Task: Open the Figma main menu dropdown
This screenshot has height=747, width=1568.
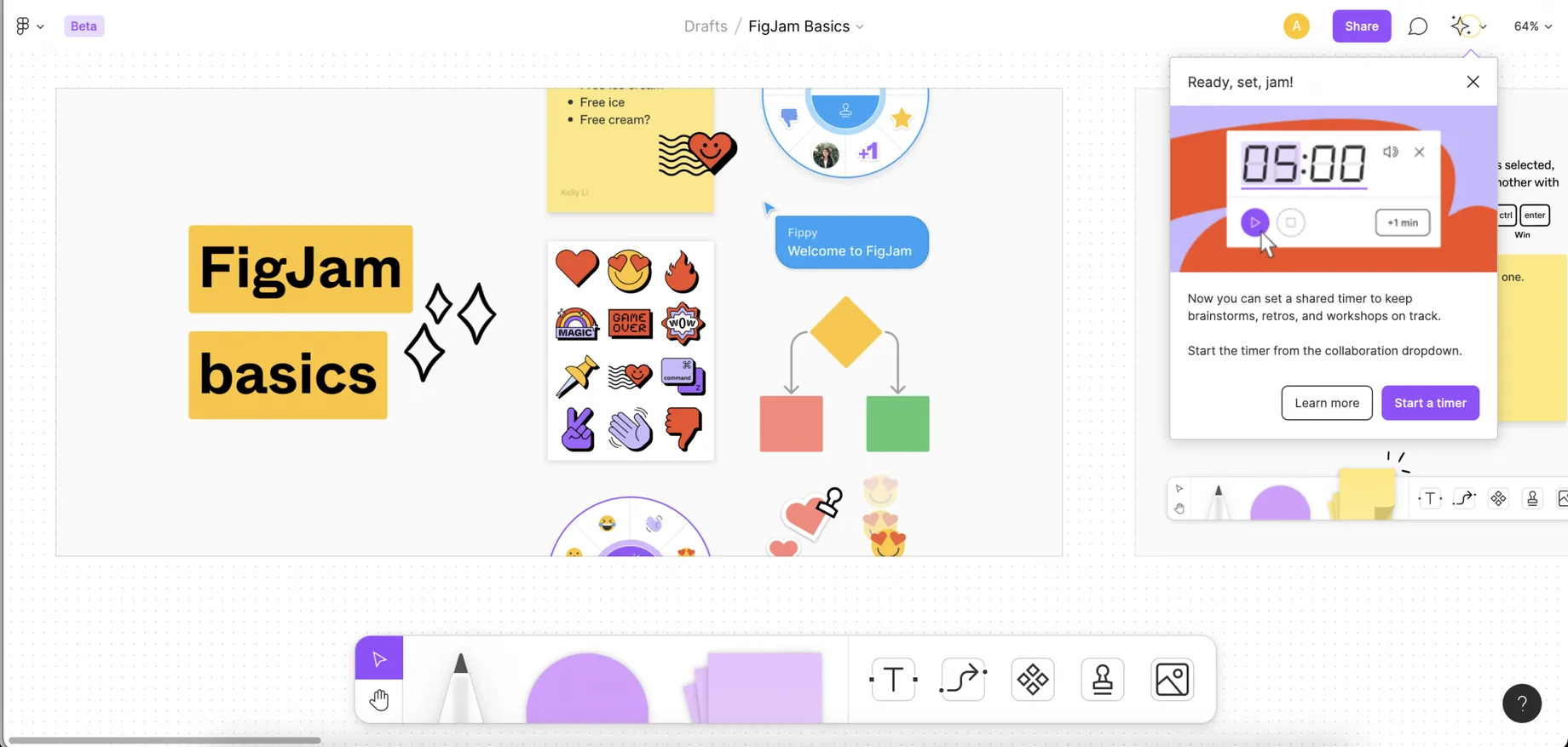Action: [29, 26]
